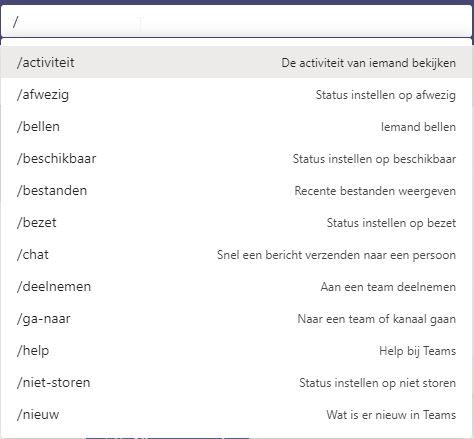Select the /bellen command
The width and height of the screenshot is (474, 439).
pyautogui.click(x=237, y=126)
